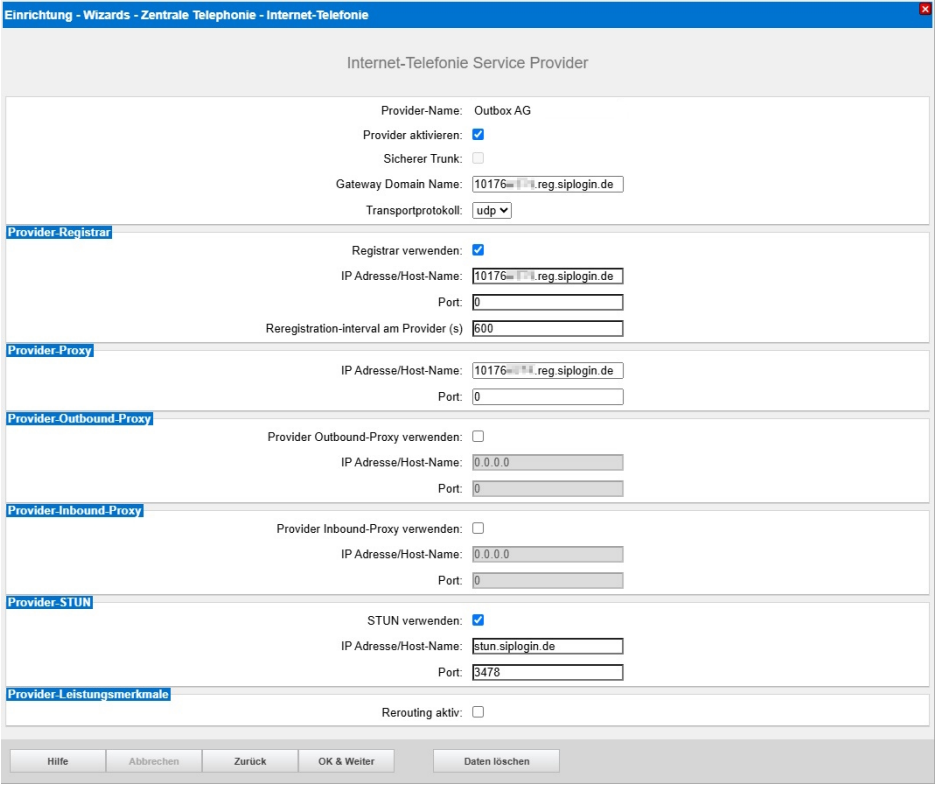Select the STUN Port field
The height and width of the screenshot is (785, 937).
547,672
